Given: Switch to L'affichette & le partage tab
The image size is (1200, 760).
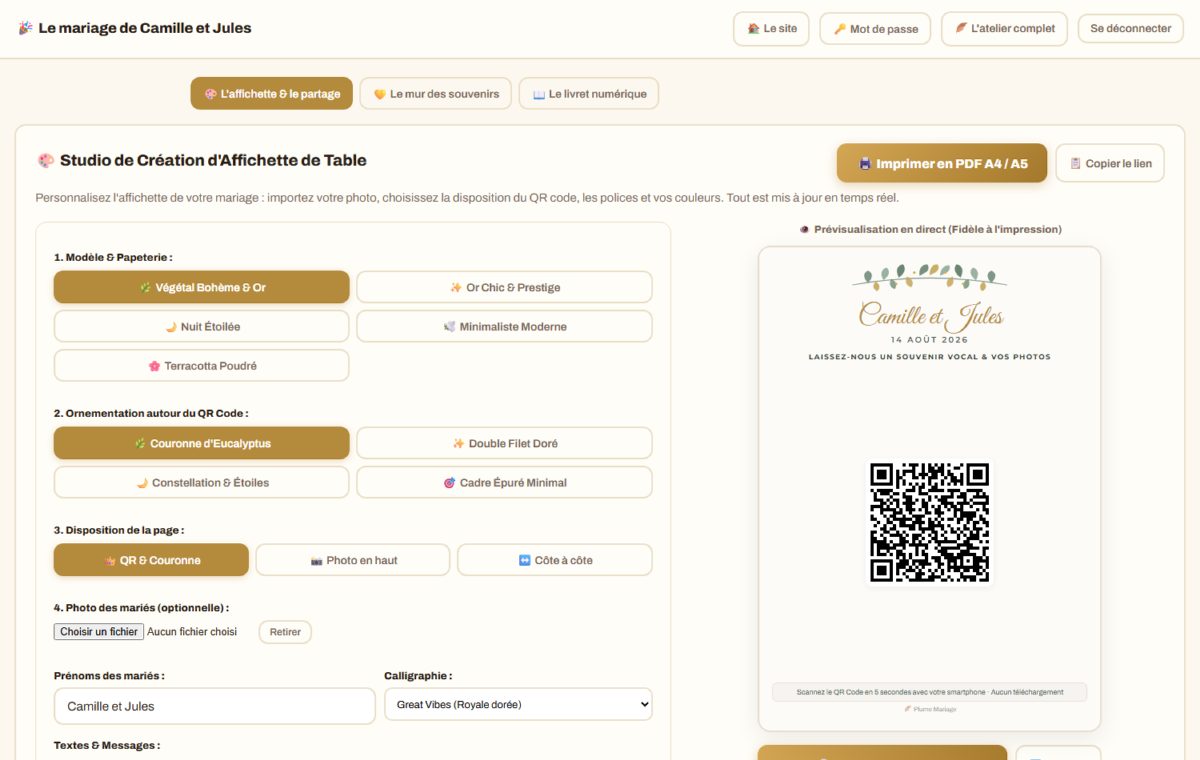Looking at the screenshot, I should [x=272, y=94].
